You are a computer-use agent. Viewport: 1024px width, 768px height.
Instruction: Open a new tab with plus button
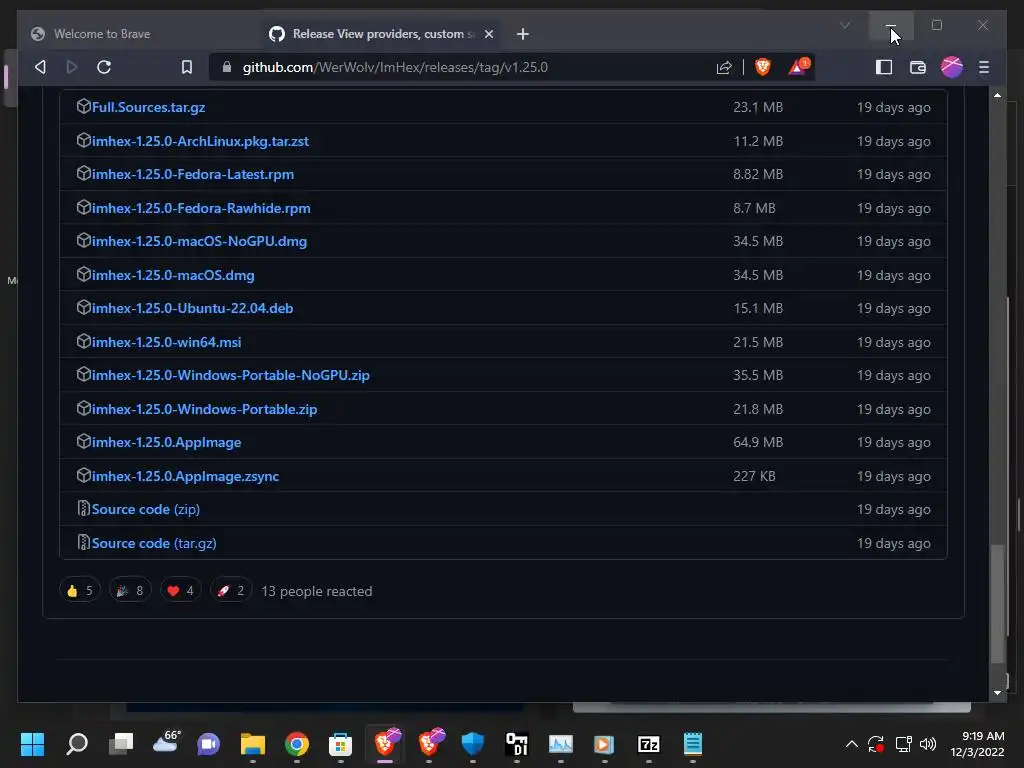tap(522, 34)
